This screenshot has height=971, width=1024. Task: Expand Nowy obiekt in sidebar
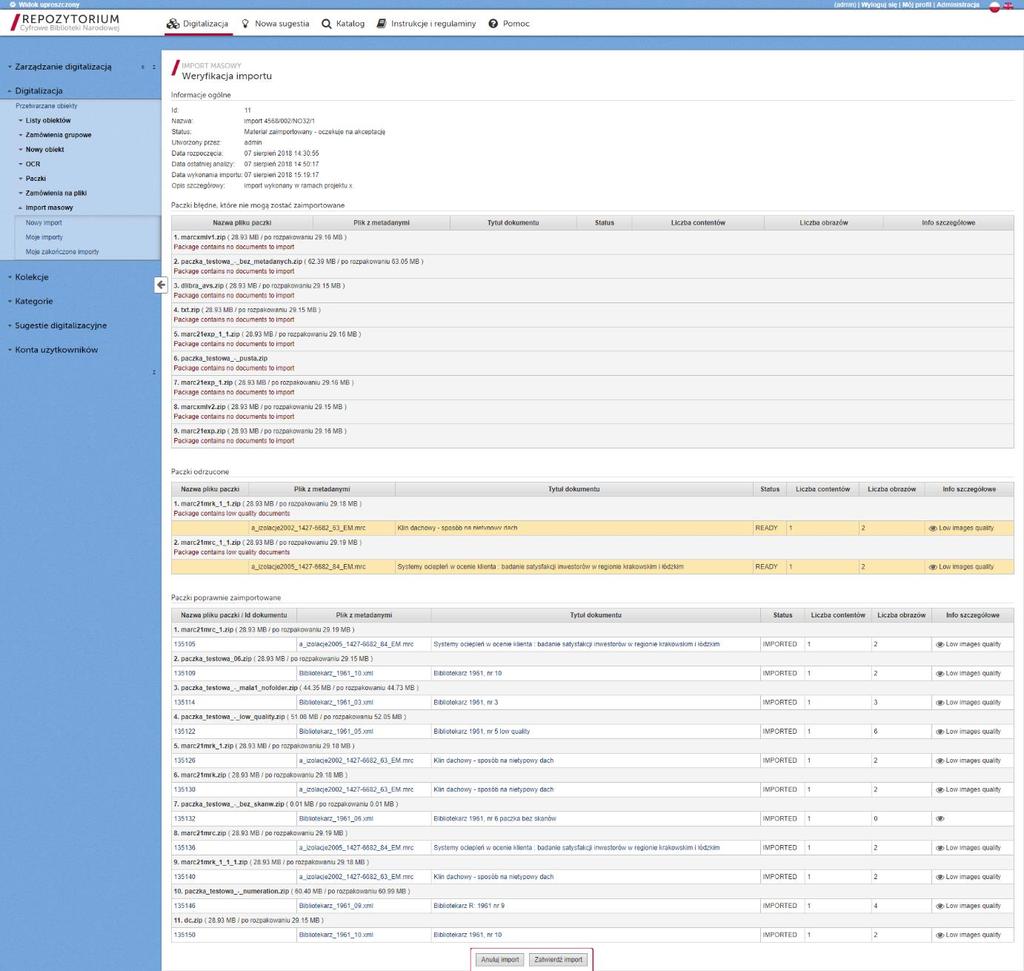point(44,150)
